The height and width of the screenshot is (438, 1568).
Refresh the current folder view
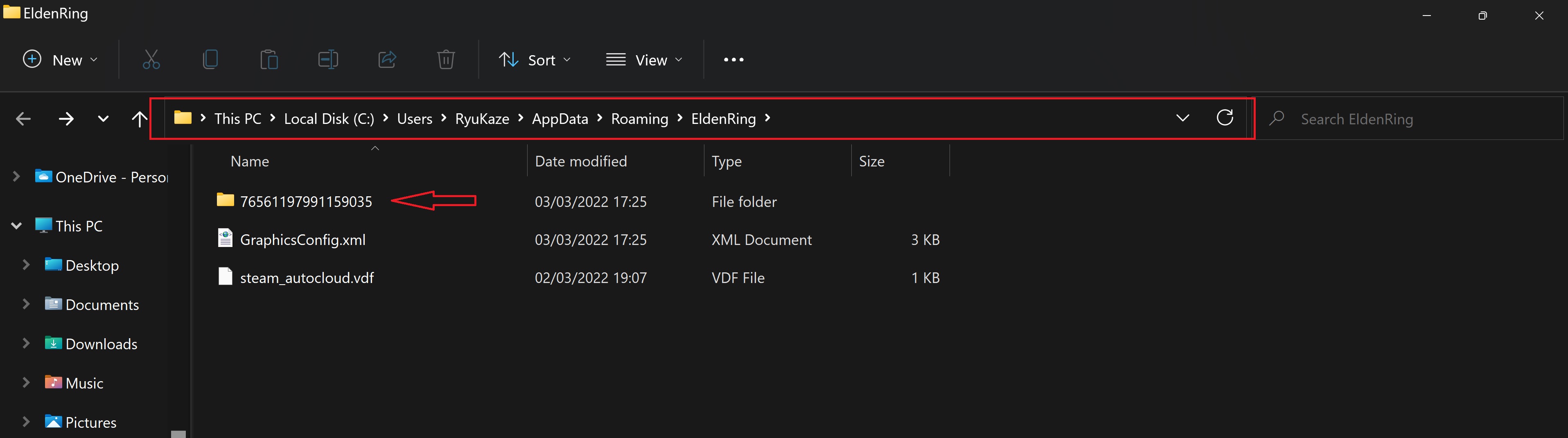pyautogui.click(x=1225, y=118)
